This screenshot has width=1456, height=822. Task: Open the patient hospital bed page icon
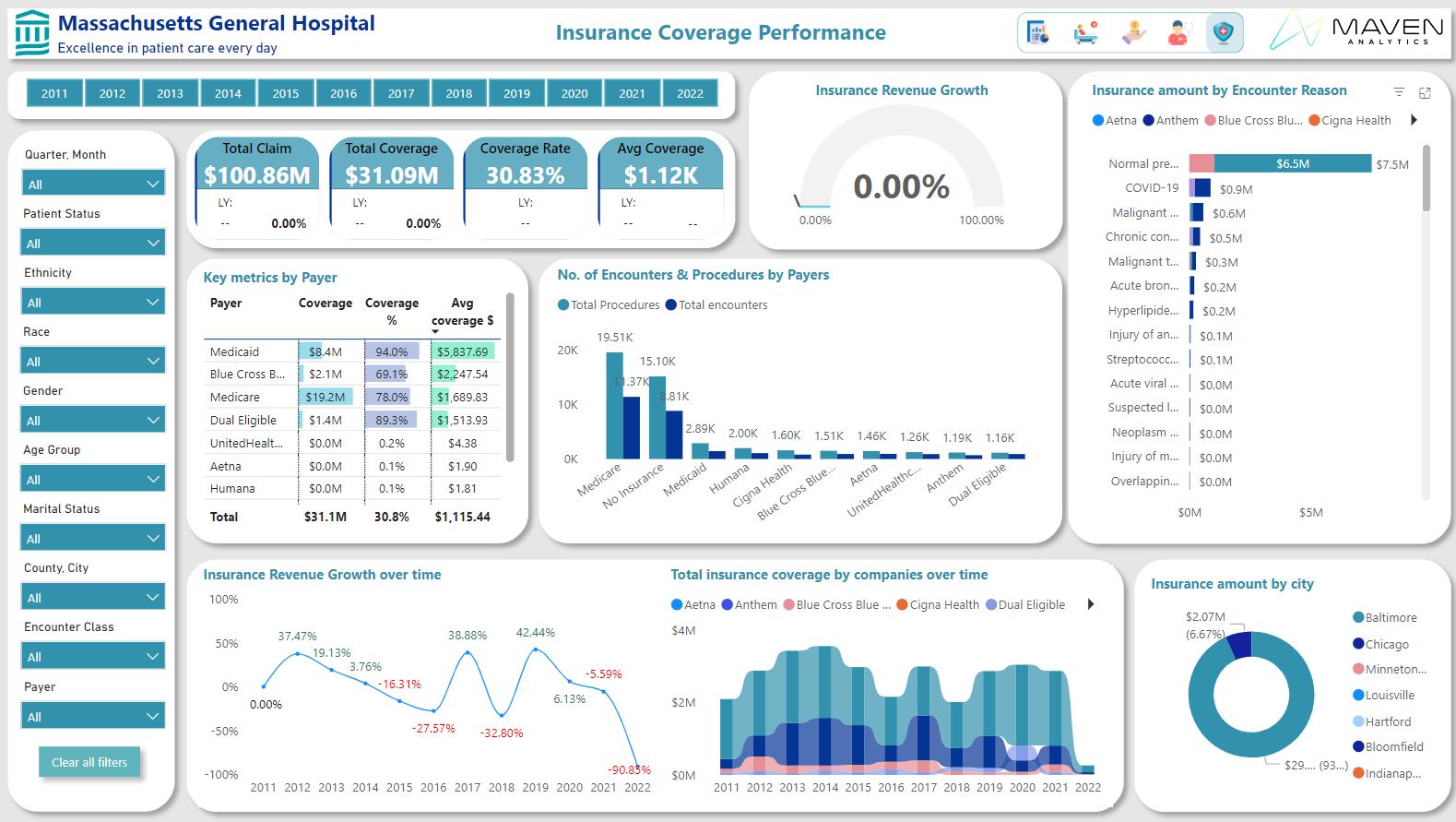(1086, 33)
